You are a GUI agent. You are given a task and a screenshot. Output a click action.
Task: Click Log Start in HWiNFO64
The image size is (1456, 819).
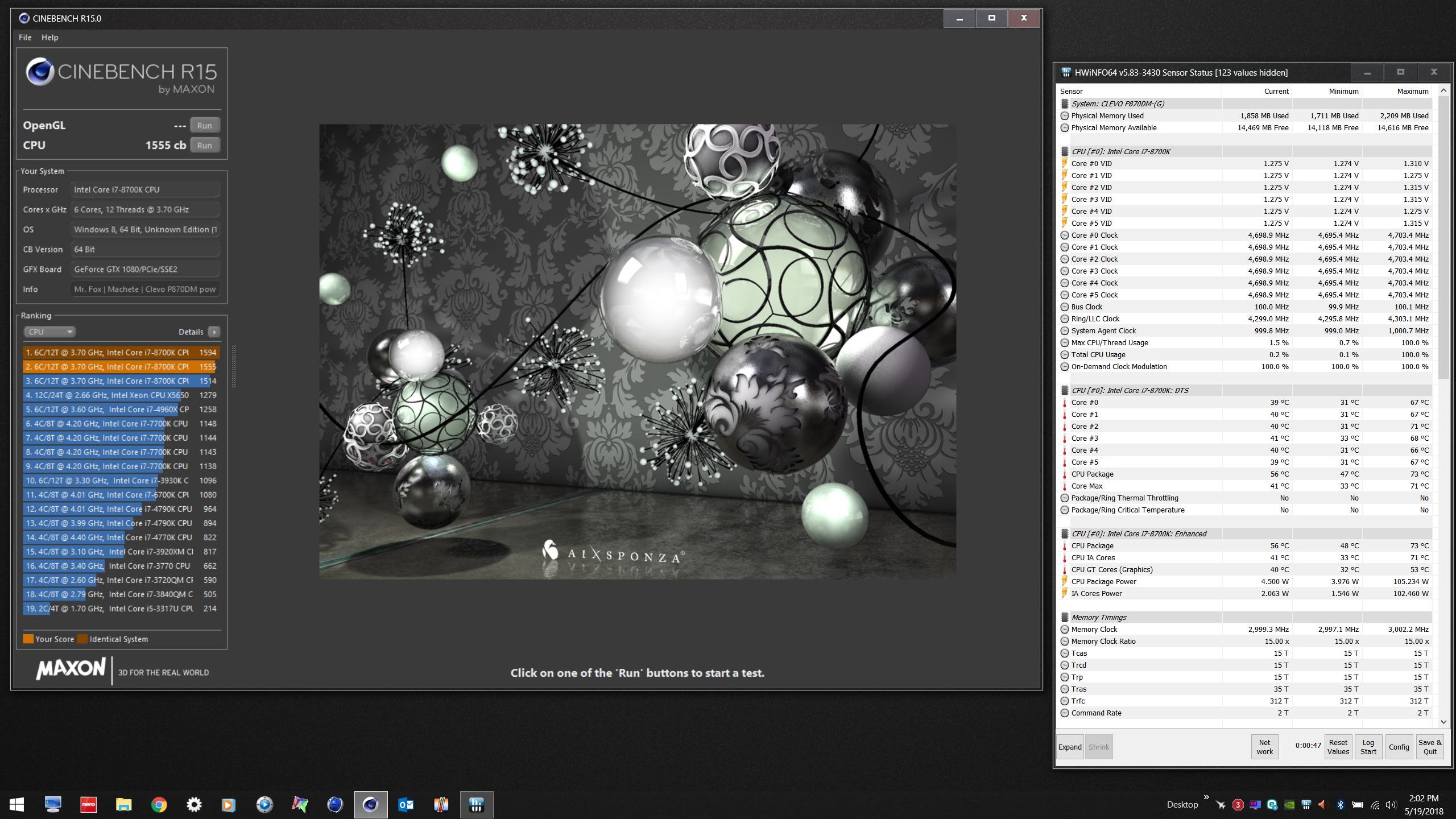pos(1368,747)
